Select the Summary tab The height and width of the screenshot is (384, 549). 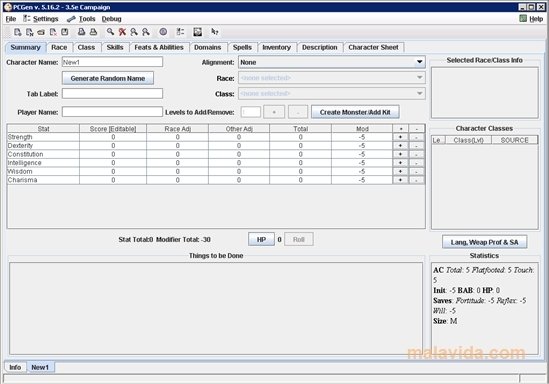click(x=25, y=47)
